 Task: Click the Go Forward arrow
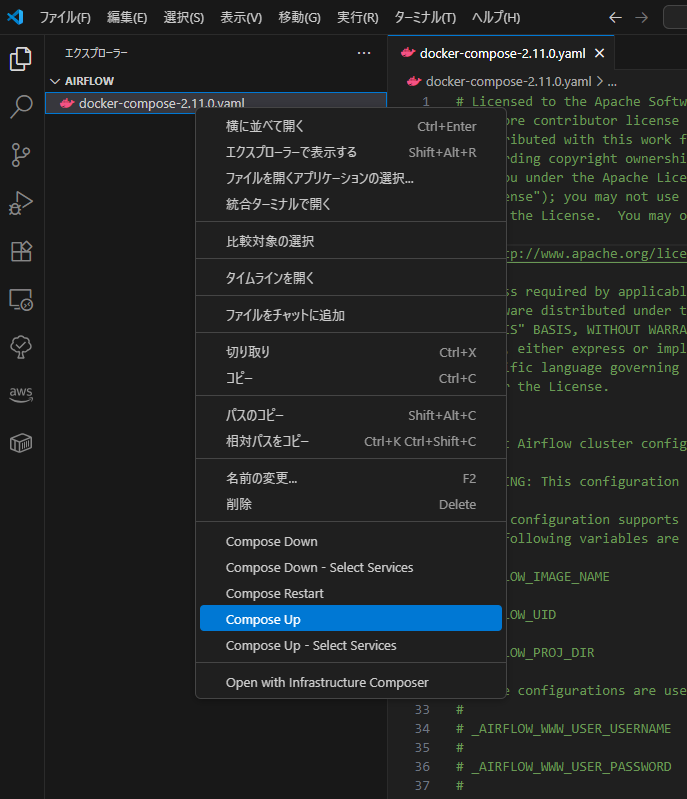[642, 18]
